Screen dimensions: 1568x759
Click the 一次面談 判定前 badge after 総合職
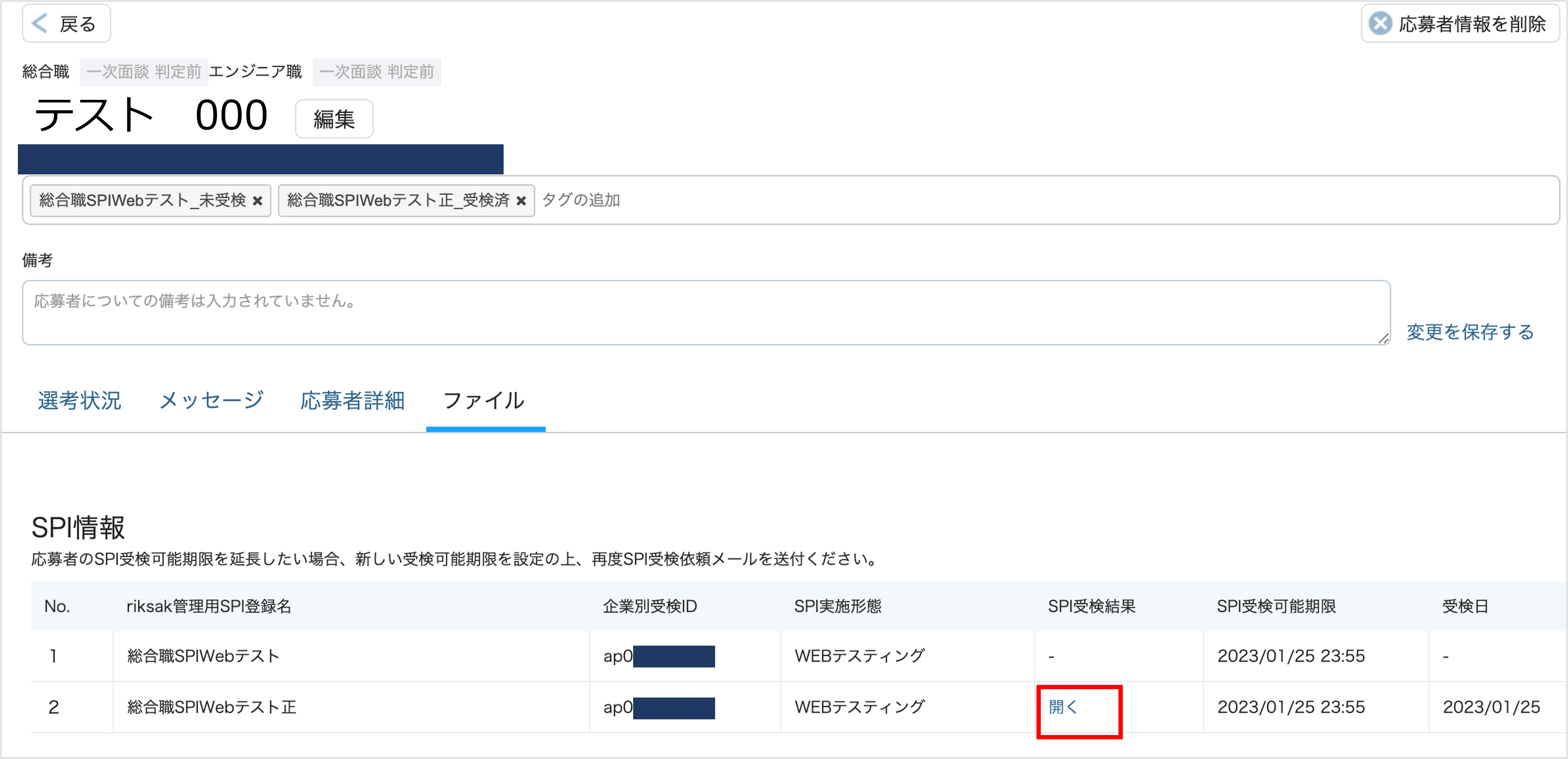point(143,72)
